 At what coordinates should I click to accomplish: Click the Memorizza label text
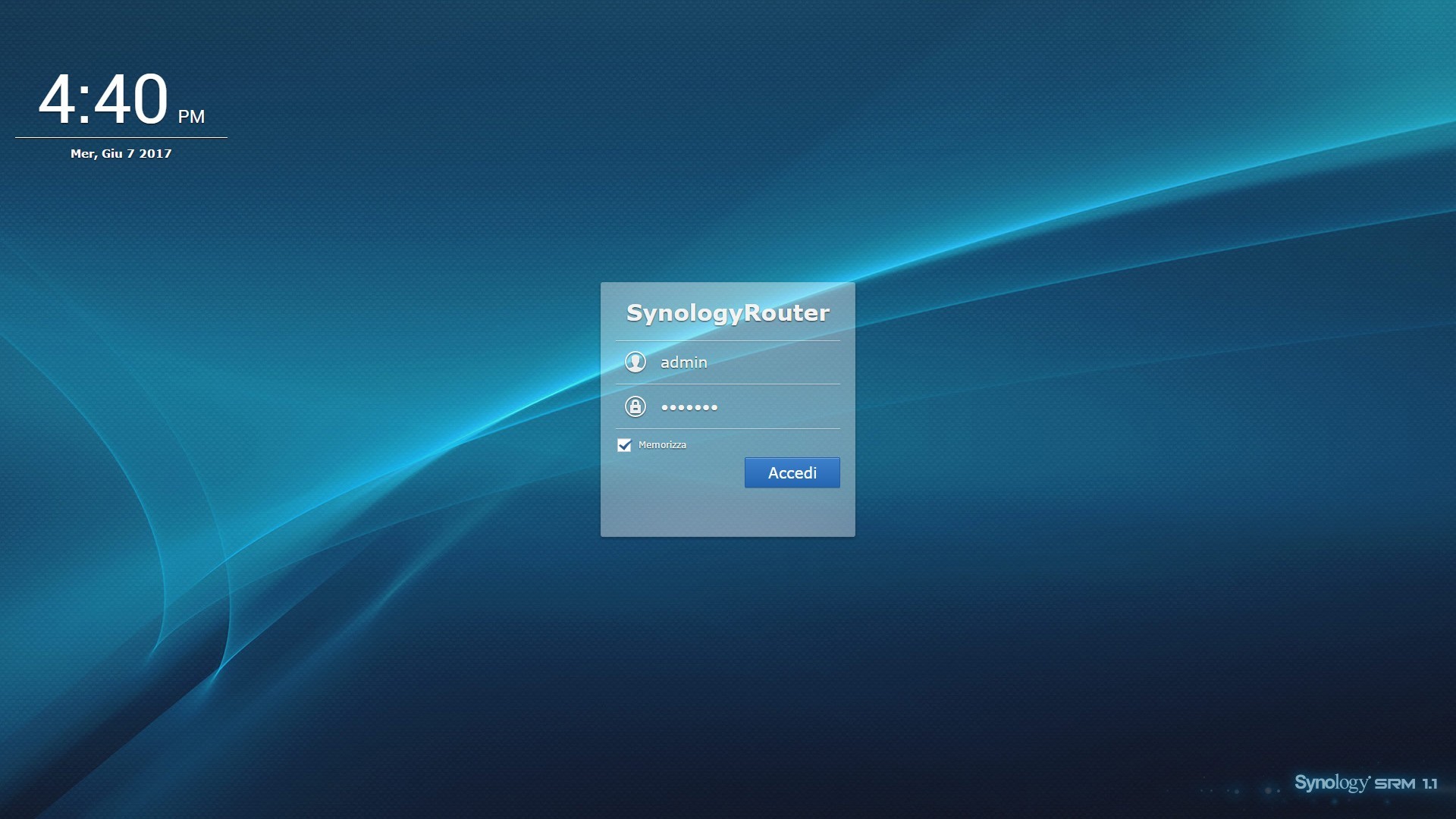(662, 445)
